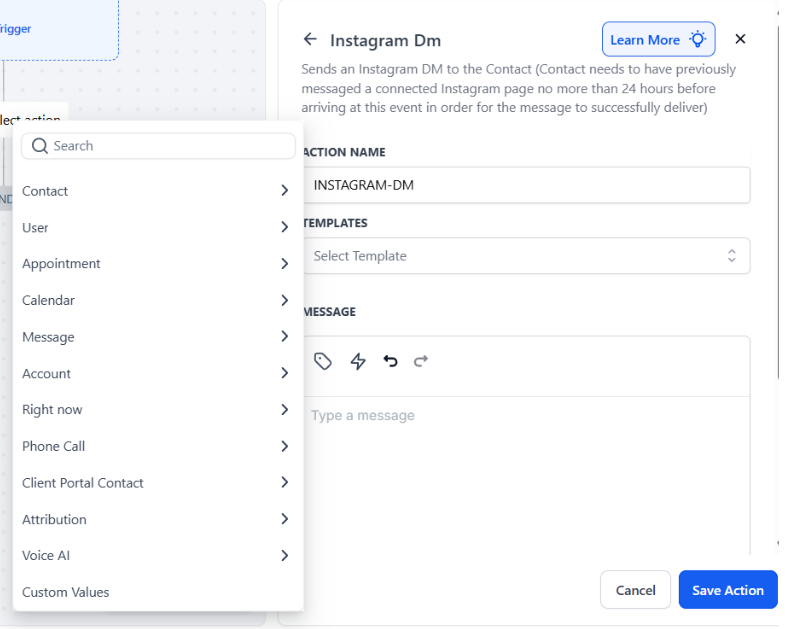Expand the chevron next to Right now
The width and height of the screenshot is (793, 629).
[x=285, y=410]
